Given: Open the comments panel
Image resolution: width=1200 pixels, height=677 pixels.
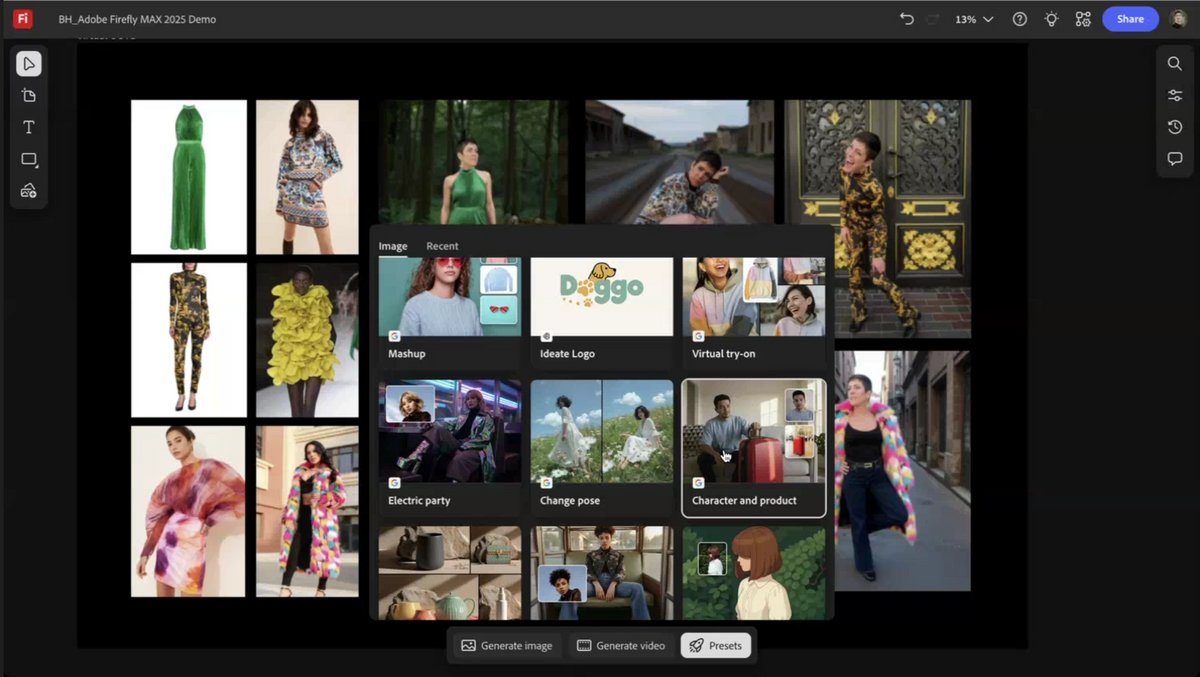Looking at the screenshot, I should pyautogui.click(x=1174, y=158).
